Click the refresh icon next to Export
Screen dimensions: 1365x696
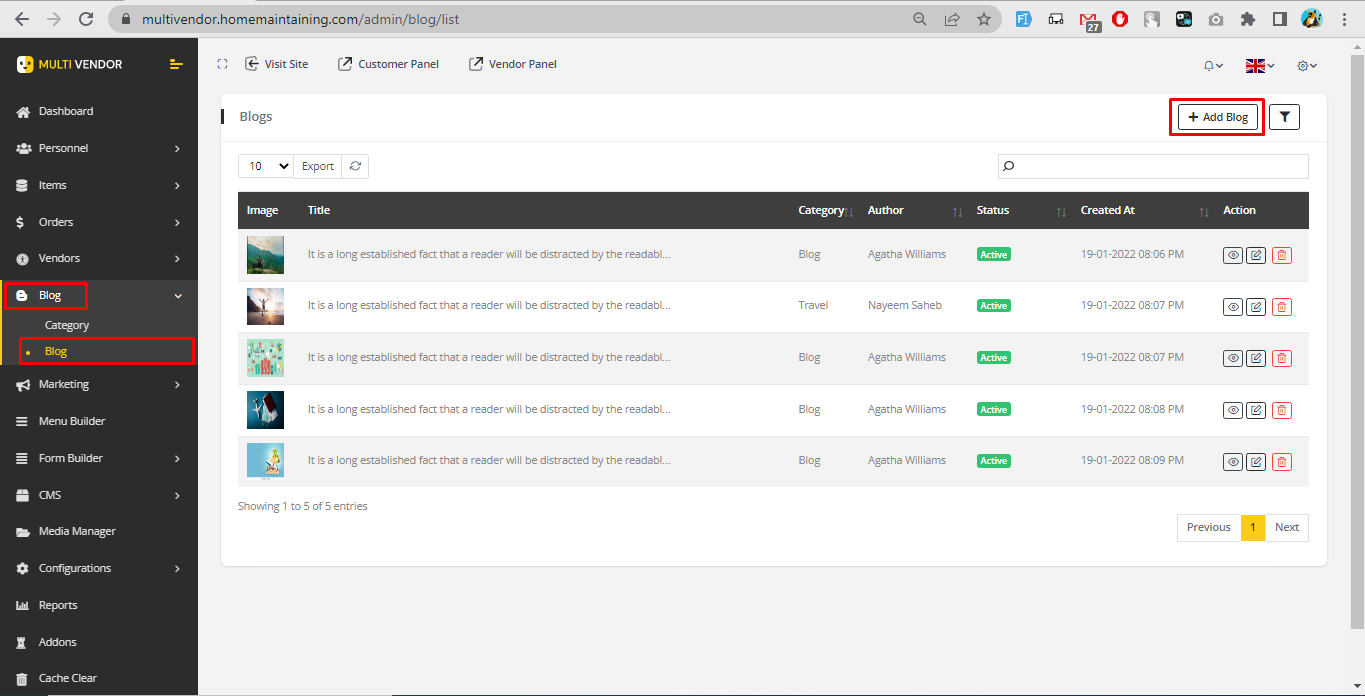tap(355, 166)
